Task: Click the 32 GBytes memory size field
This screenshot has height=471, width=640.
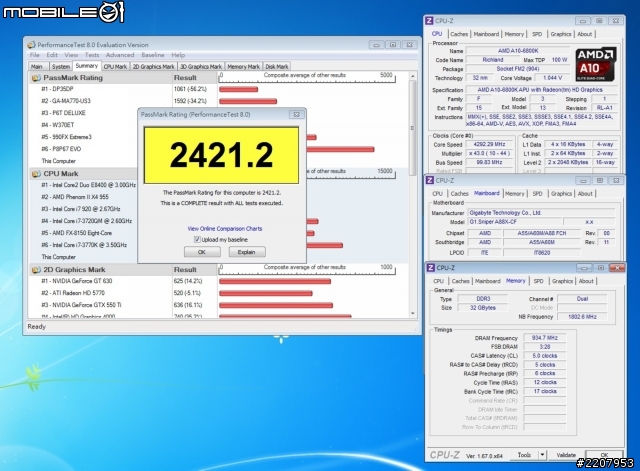Action: pos(483,308)
